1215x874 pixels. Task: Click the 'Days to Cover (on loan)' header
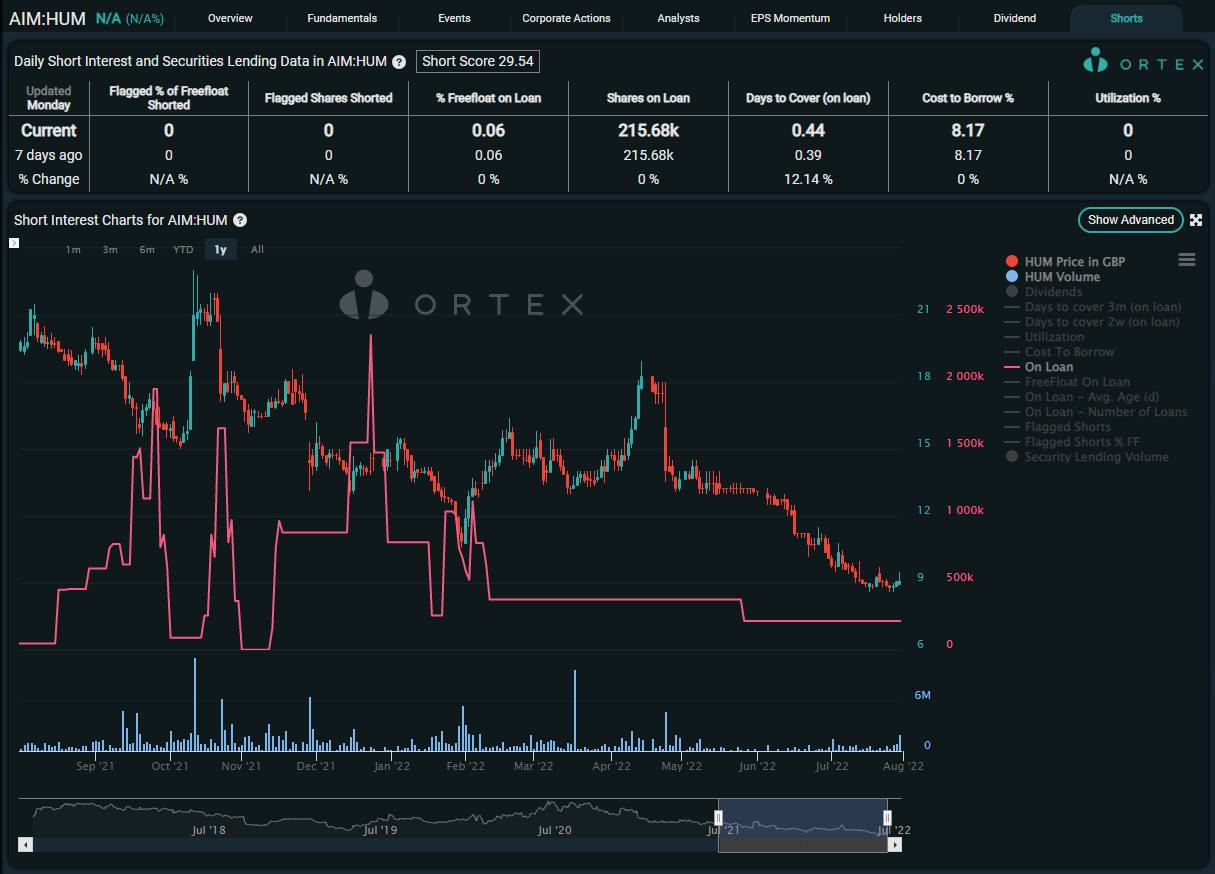click(x=808, y=98)
